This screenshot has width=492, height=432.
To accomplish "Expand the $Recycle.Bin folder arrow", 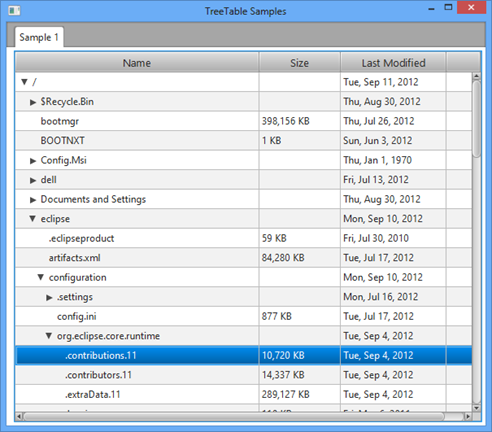I will pos(33,102).
